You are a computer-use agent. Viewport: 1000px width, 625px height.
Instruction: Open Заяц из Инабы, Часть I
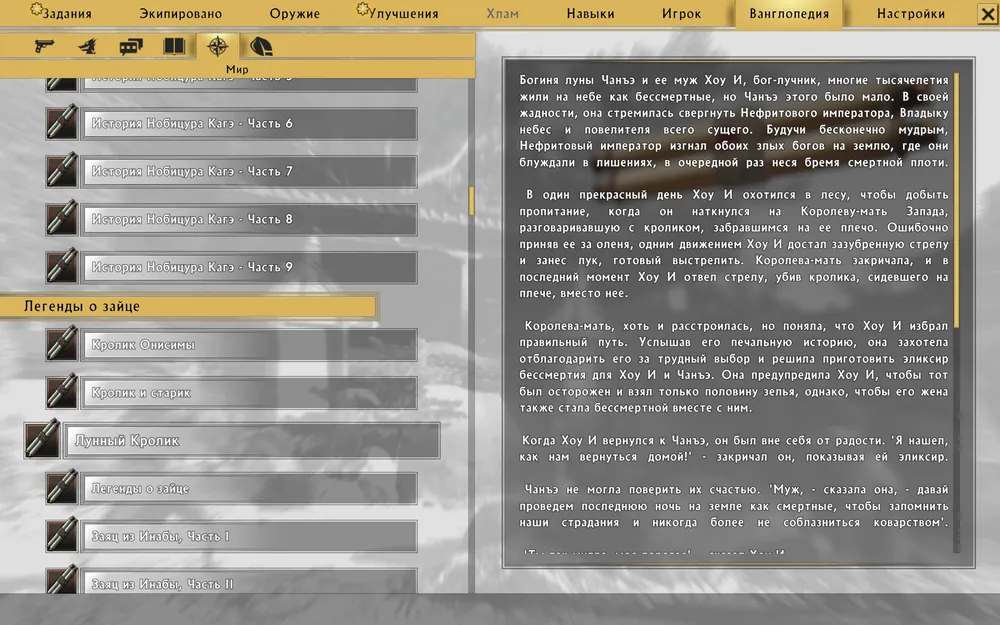tap(249, 536)
